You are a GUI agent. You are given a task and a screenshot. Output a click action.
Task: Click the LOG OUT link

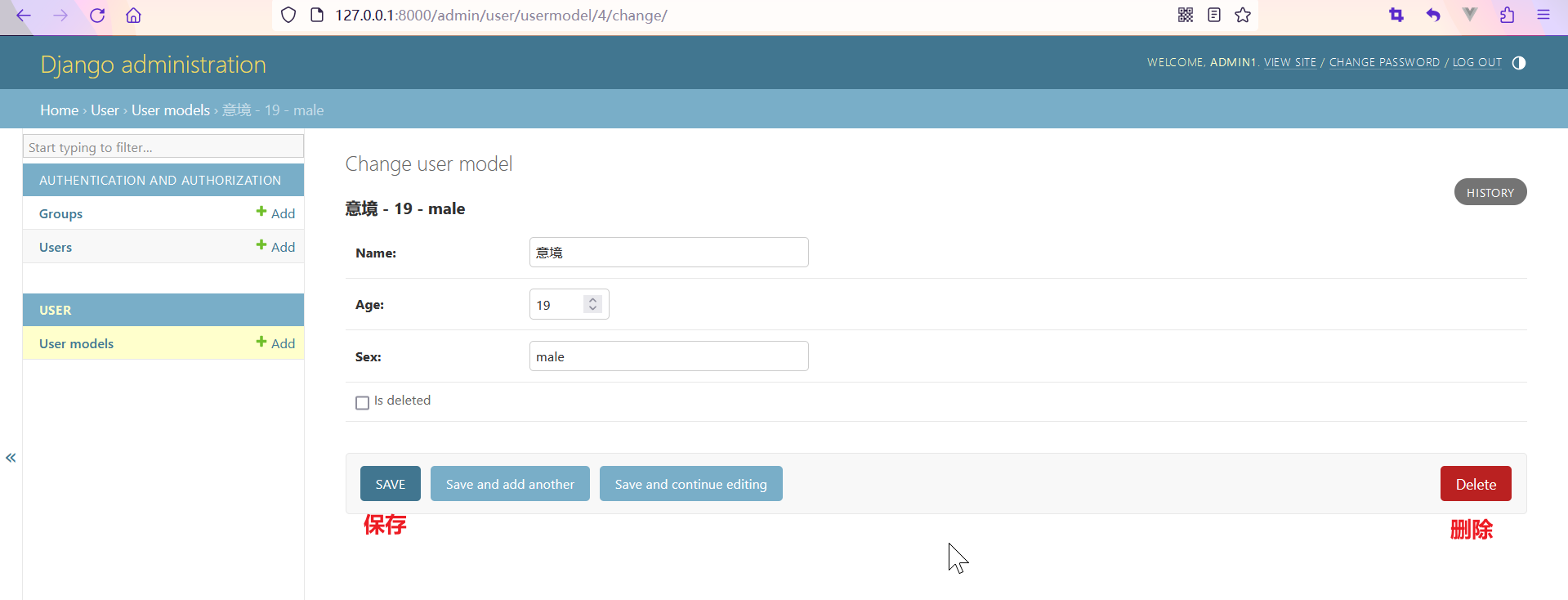click(x=1477, y=62)
